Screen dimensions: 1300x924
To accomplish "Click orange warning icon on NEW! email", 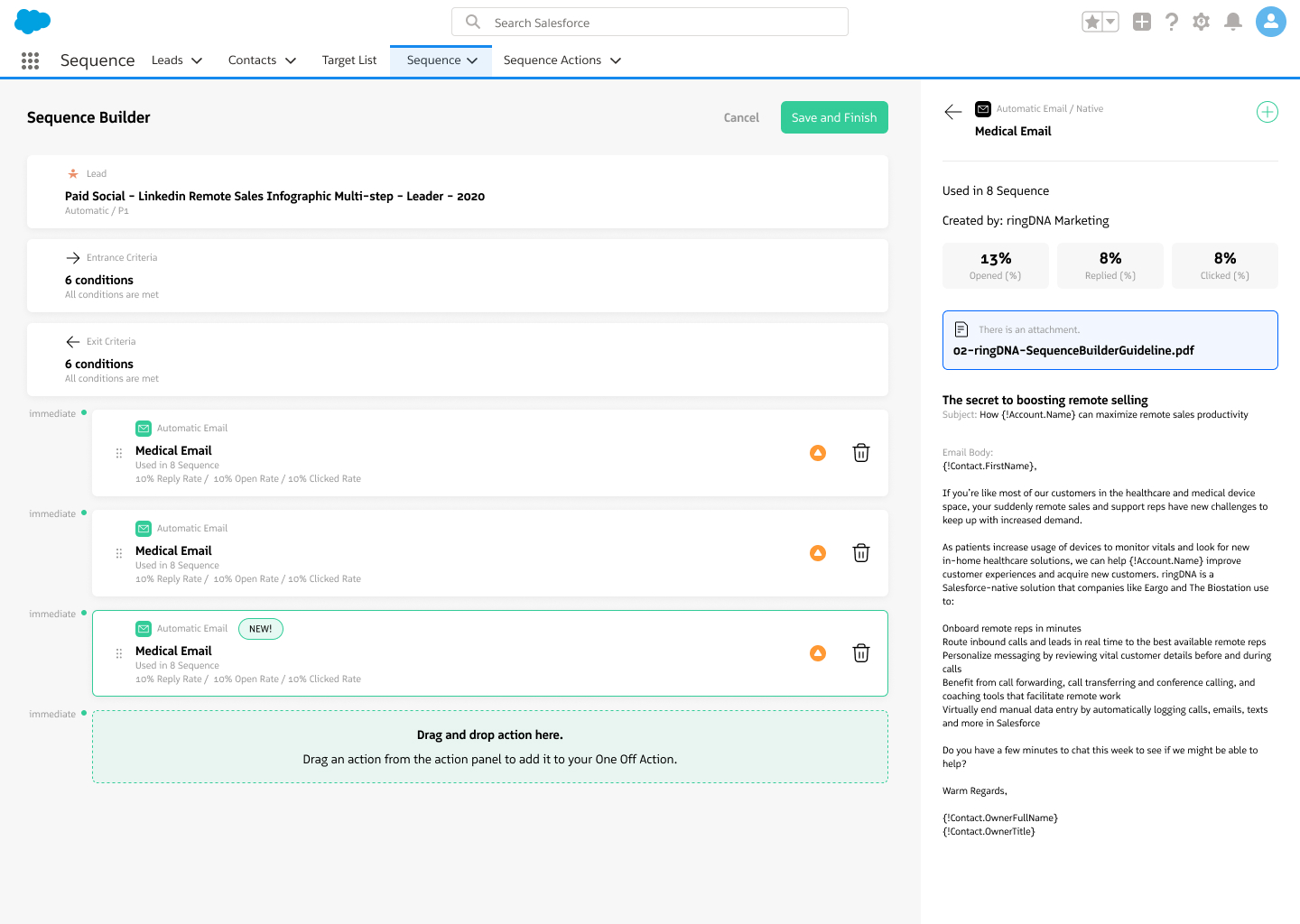I will pyautogui.click(x=818, y=653).
